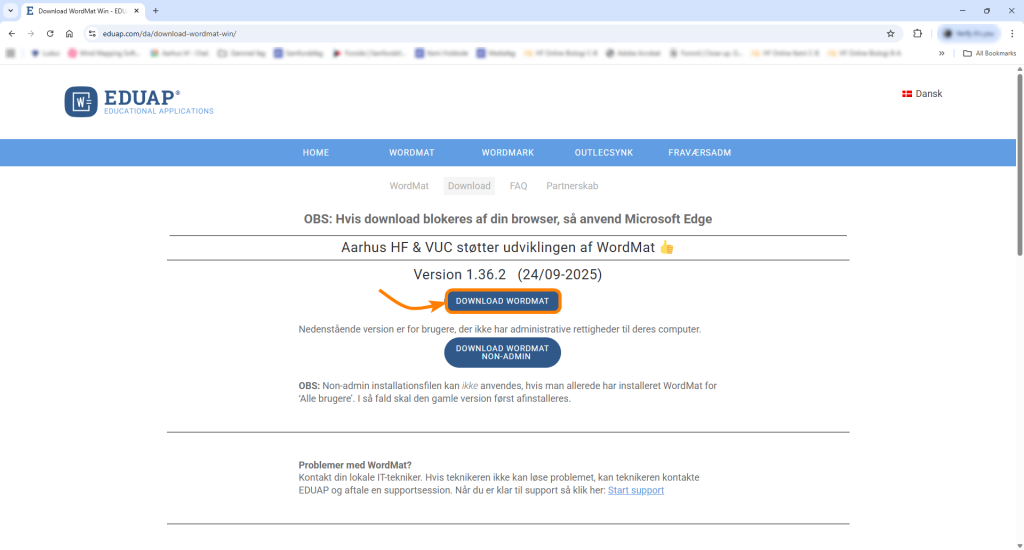Reload the page with the refresh icon
Image resolution: width=1024 pixels, height=550 pixels.
[50, 33]
